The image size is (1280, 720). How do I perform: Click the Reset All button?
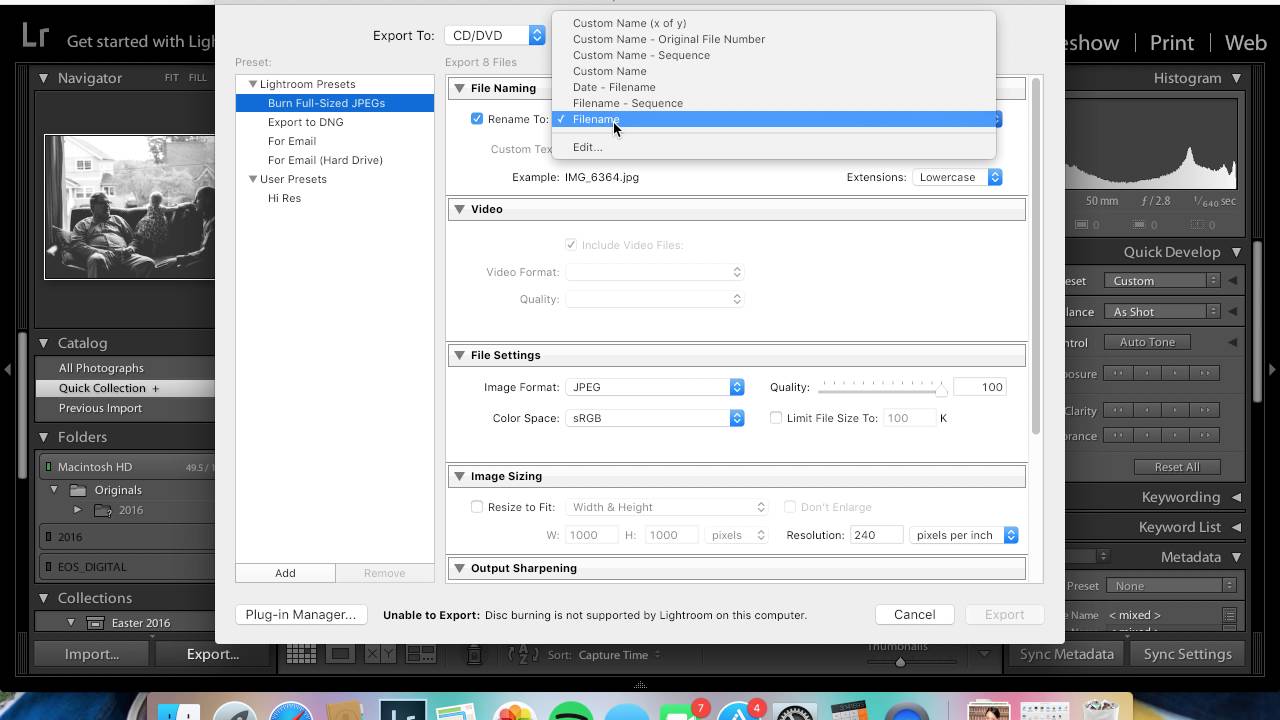point(1177,467)
